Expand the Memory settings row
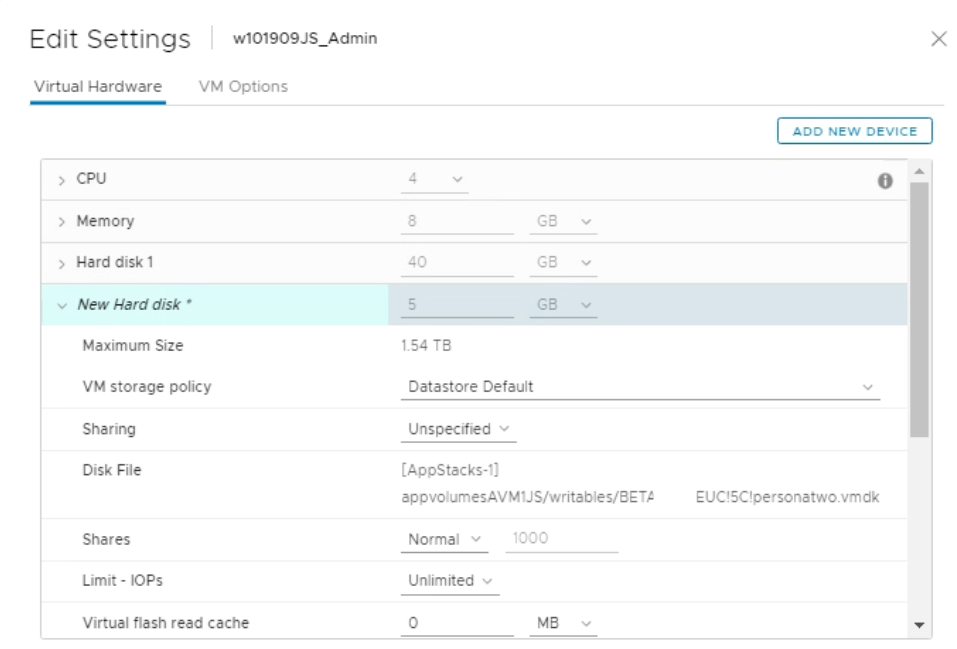The image size is (957, 649). (62, 221)
